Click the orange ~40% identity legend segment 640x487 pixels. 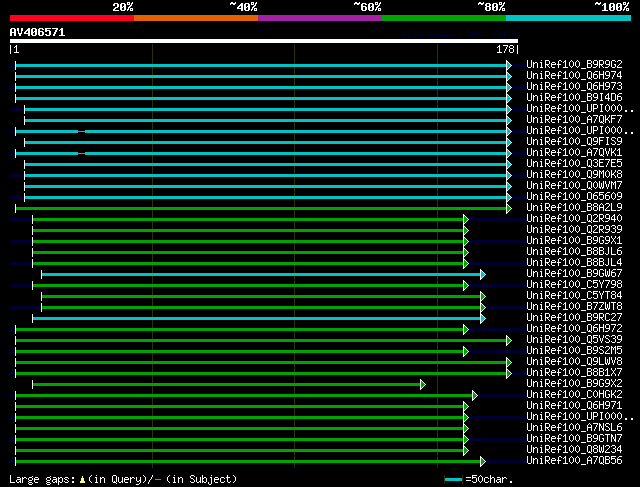point(196,18)
